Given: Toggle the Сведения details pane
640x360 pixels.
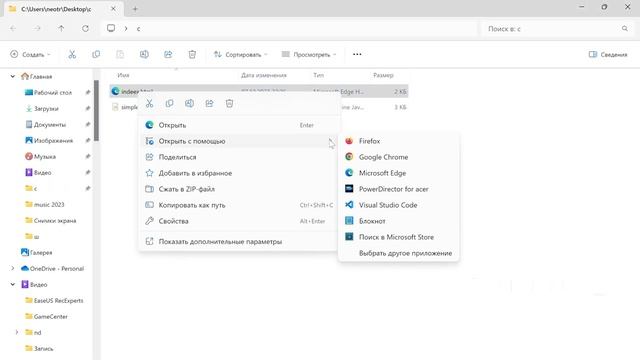Looking at the screenshot, I should 608,54.
